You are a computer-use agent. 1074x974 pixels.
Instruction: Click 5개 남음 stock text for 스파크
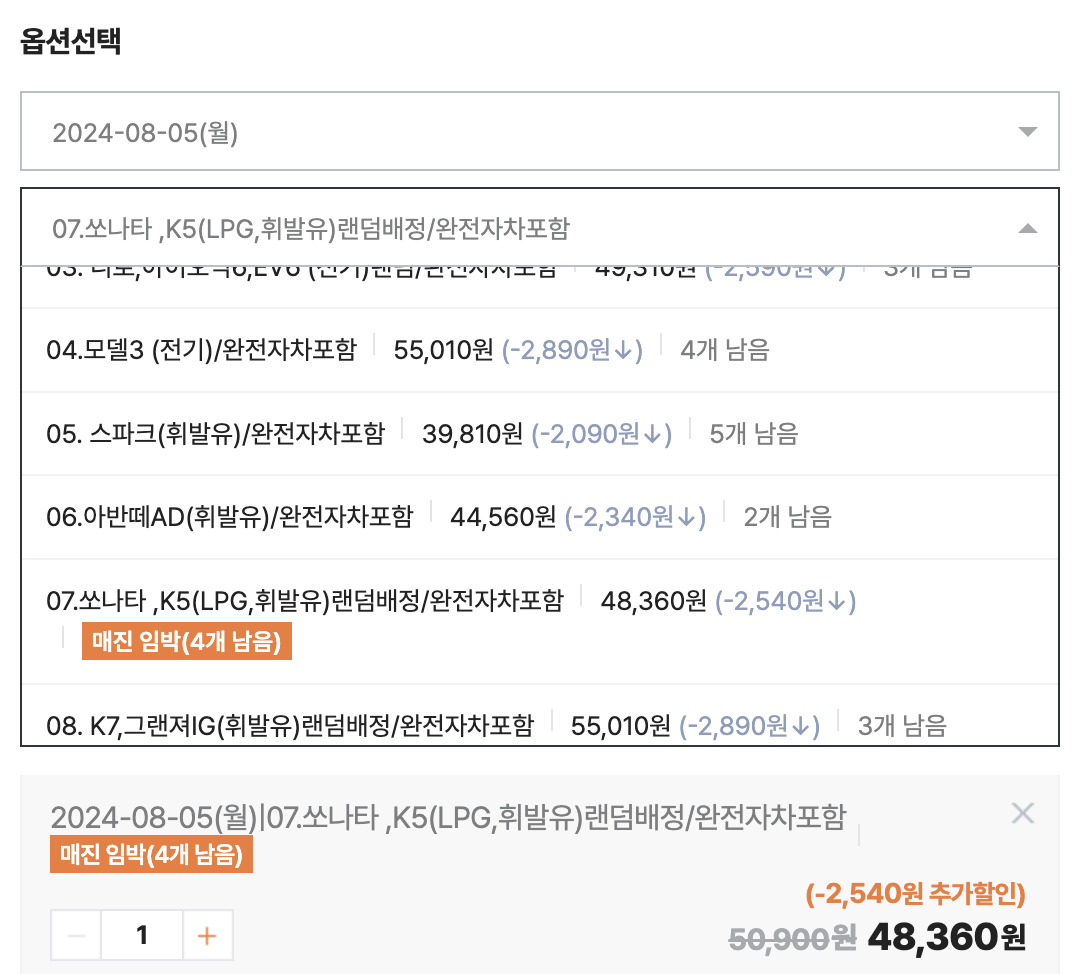click(x=754, y=434)
